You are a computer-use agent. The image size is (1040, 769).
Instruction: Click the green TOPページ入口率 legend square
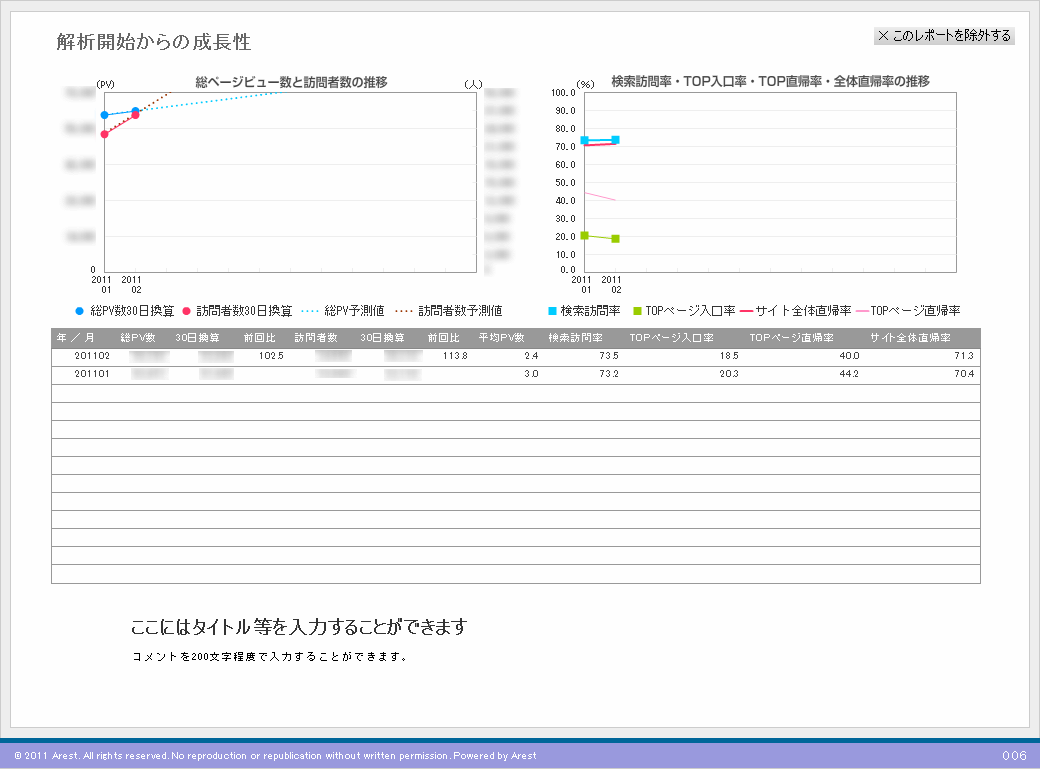[x=637, y=311]
